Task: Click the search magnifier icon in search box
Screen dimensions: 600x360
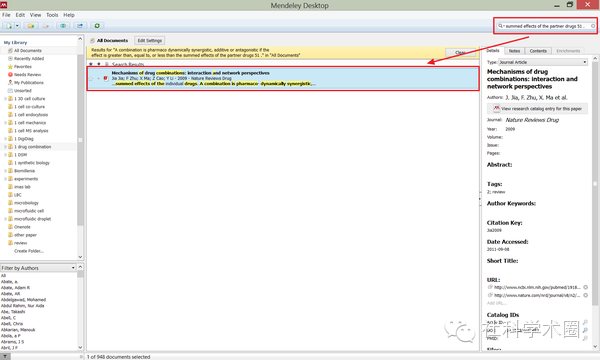Action: (x=500, y=26)
